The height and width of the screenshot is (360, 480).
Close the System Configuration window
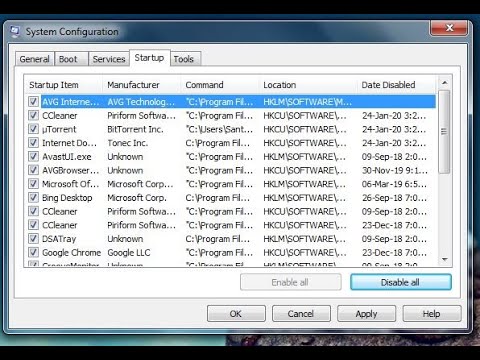click(x=449, y=28)
